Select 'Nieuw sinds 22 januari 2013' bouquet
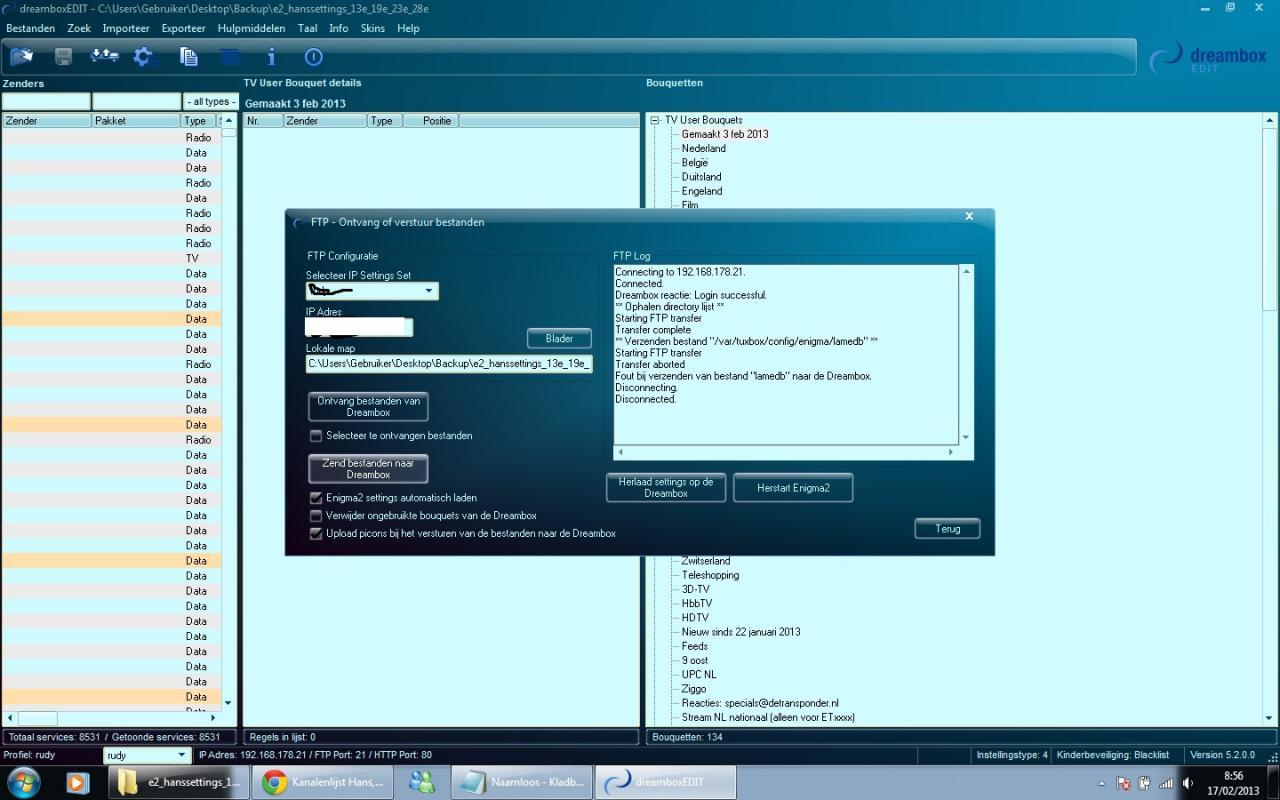The height and width of the screenshot is (800, 1280). click(741, 632)
